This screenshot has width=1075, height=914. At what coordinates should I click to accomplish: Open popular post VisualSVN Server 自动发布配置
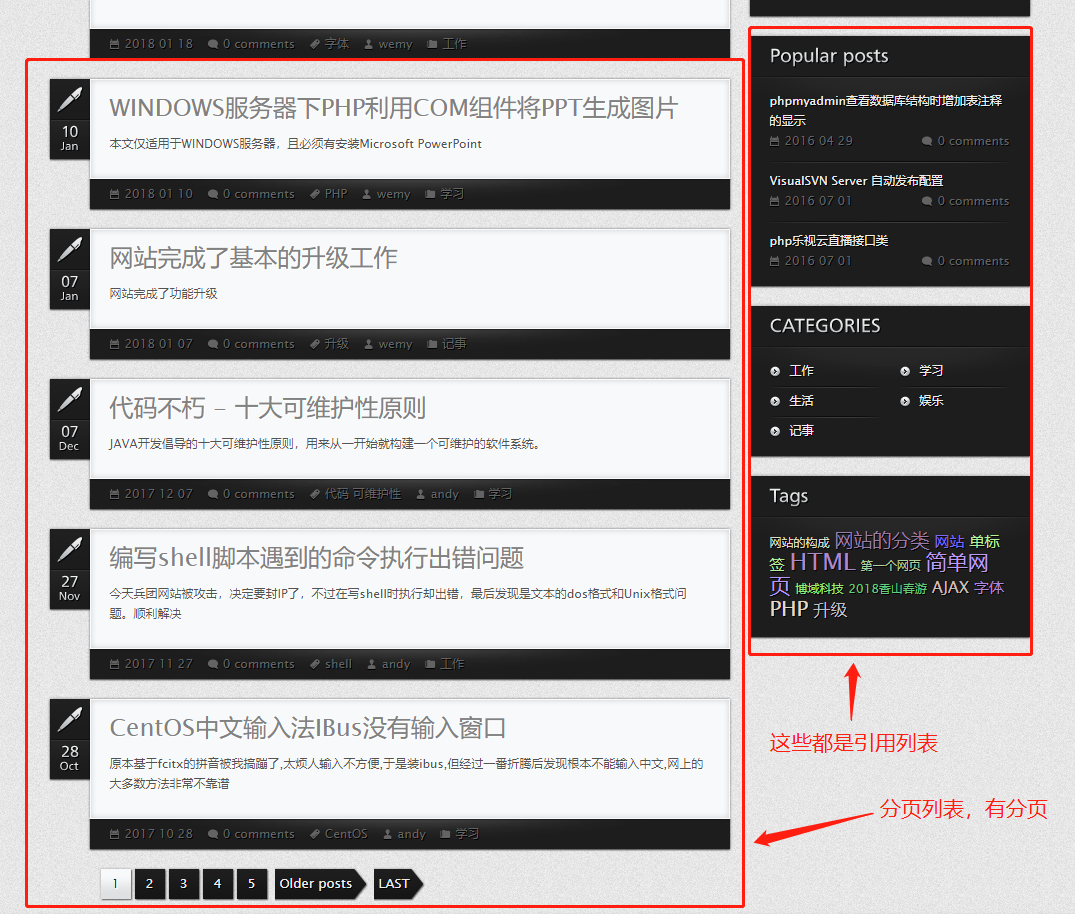point(856,181)
